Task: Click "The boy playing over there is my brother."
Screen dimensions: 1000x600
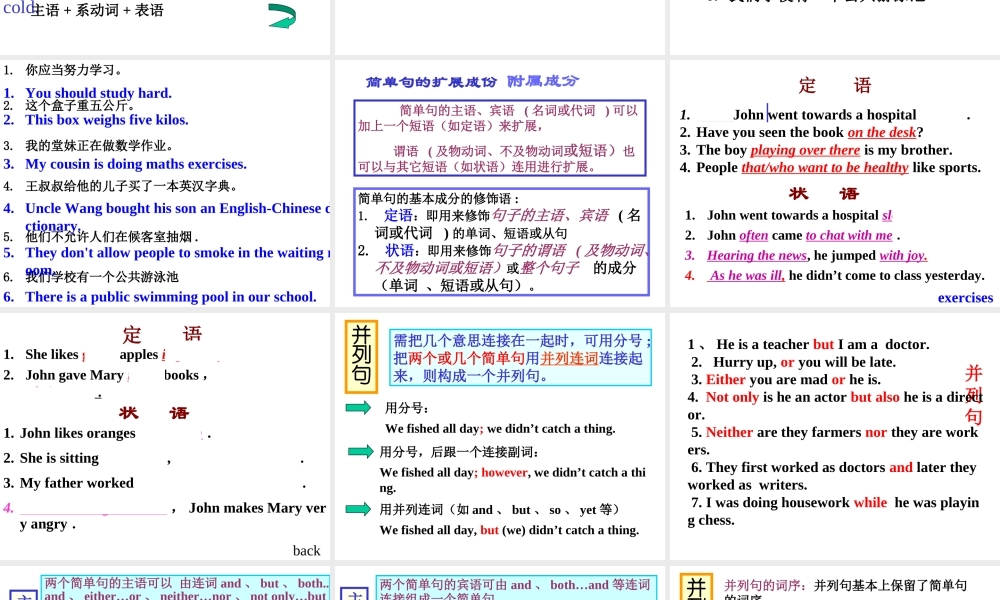Action: pyautogui.click(x=824, y=150)
